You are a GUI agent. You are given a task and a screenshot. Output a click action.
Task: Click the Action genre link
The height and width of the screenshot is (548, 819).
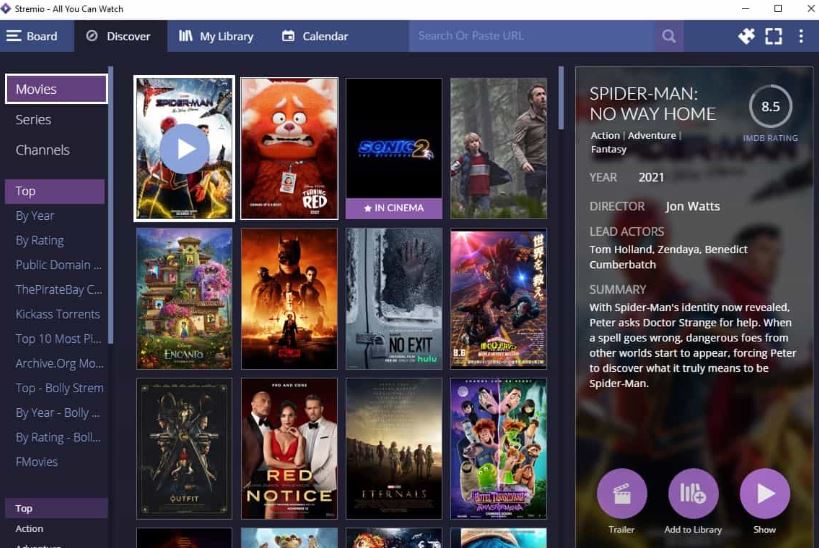point(605,135)
